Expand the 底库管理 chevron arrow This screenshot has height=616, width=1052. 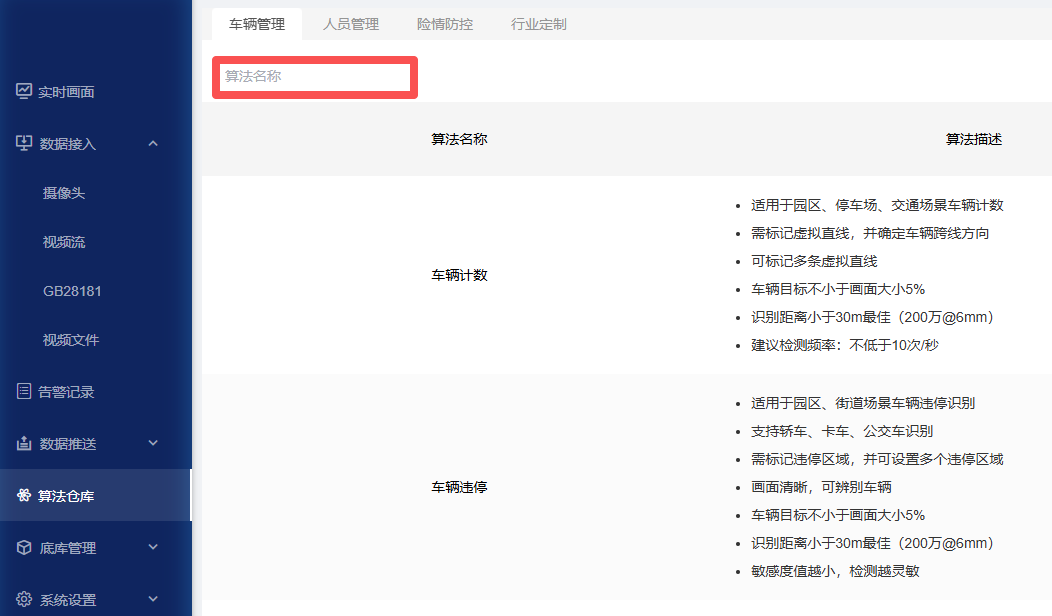[153, 547]
